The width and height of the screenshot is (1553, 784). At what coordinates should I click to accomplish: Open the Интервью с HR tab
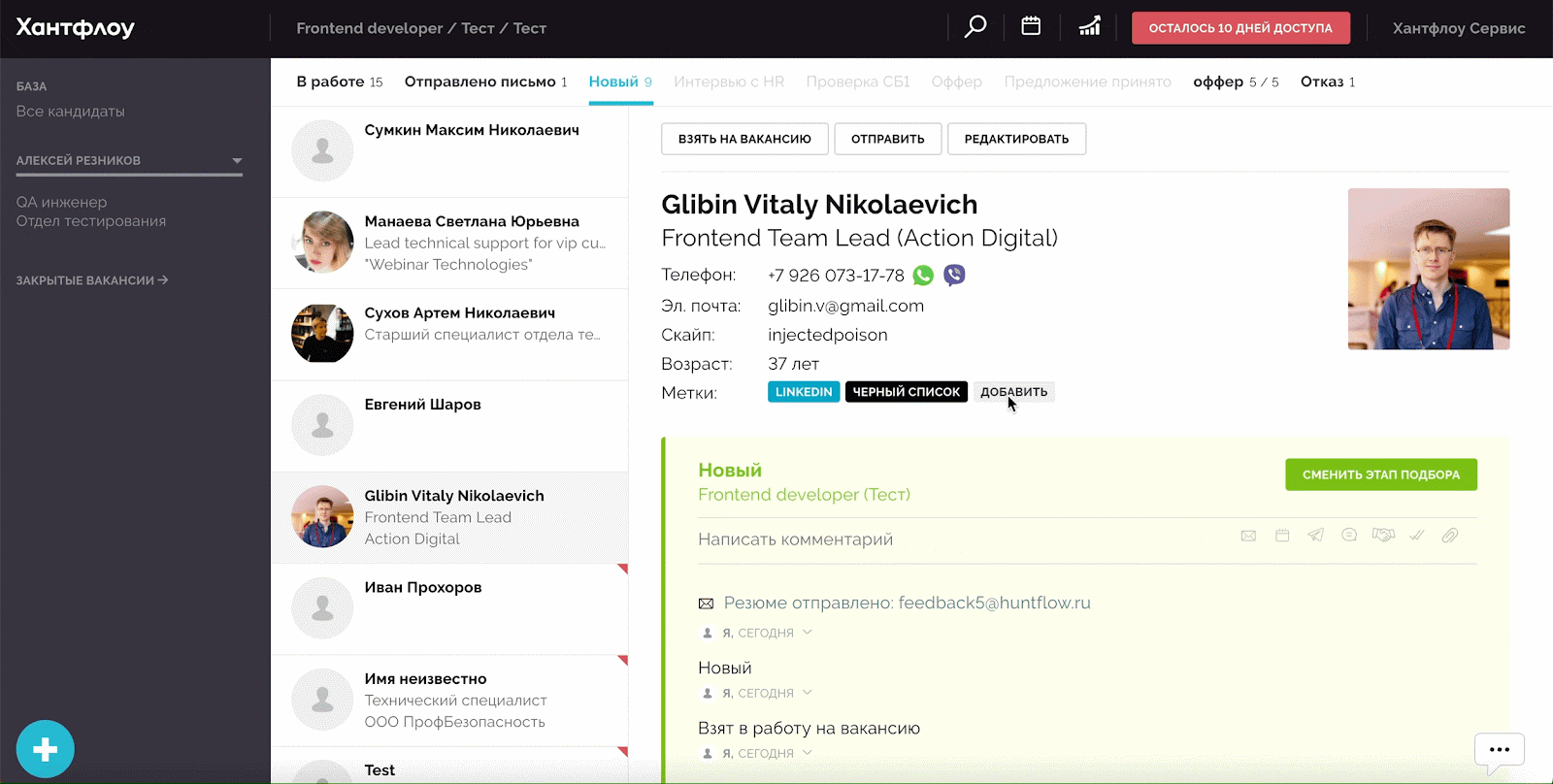click(x=729, y=82)
